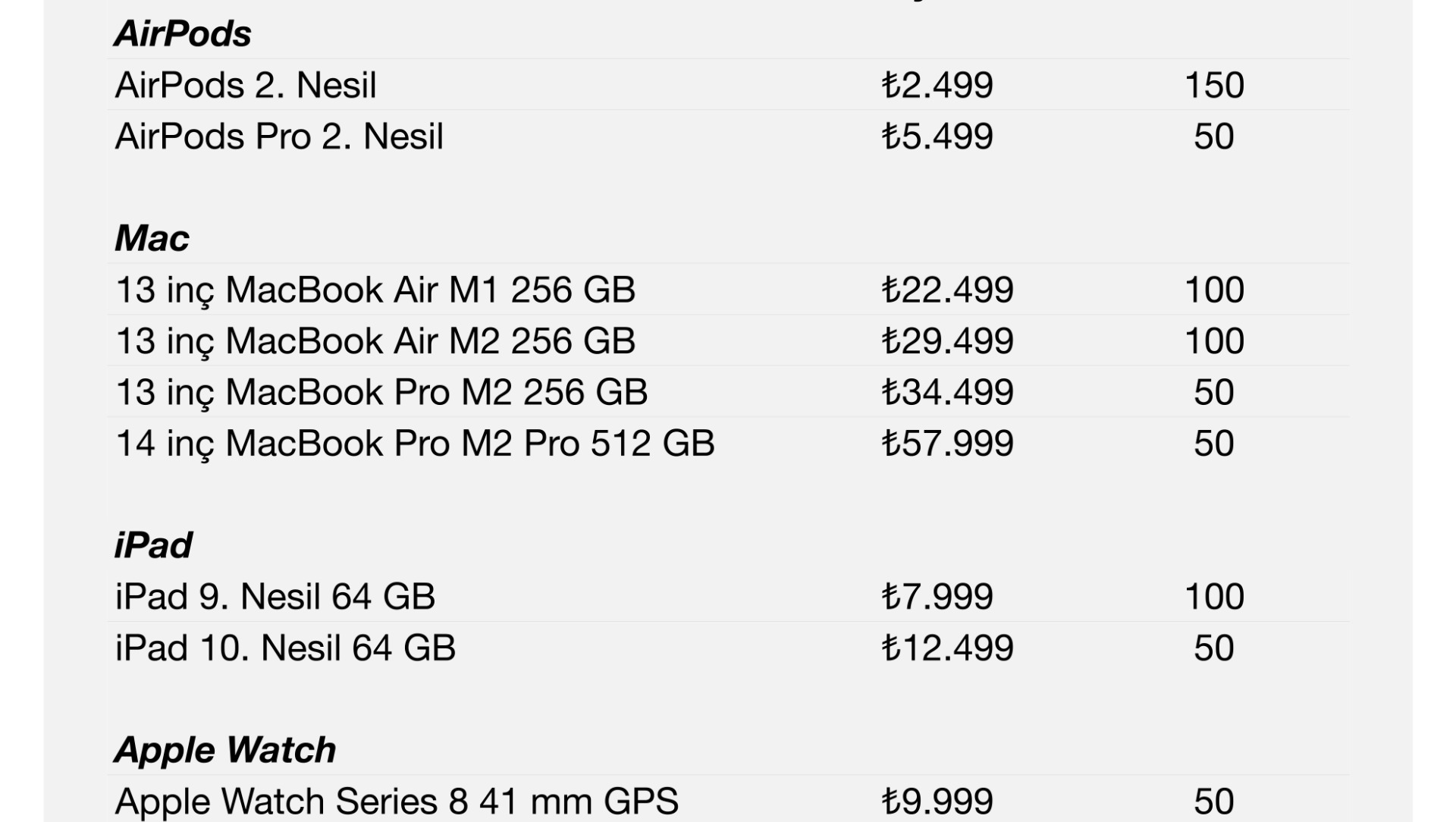Click the AirPods Pro 2. Nesil name

click(279, 136)
